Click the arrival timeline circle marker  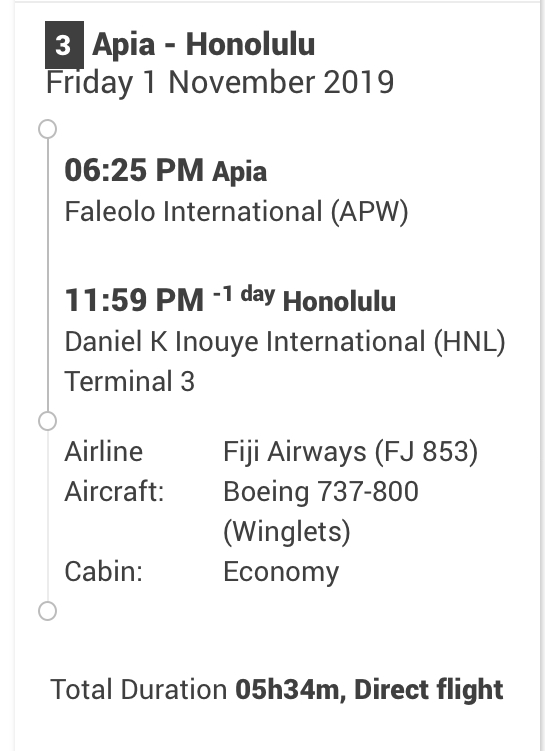pos(47,421)
